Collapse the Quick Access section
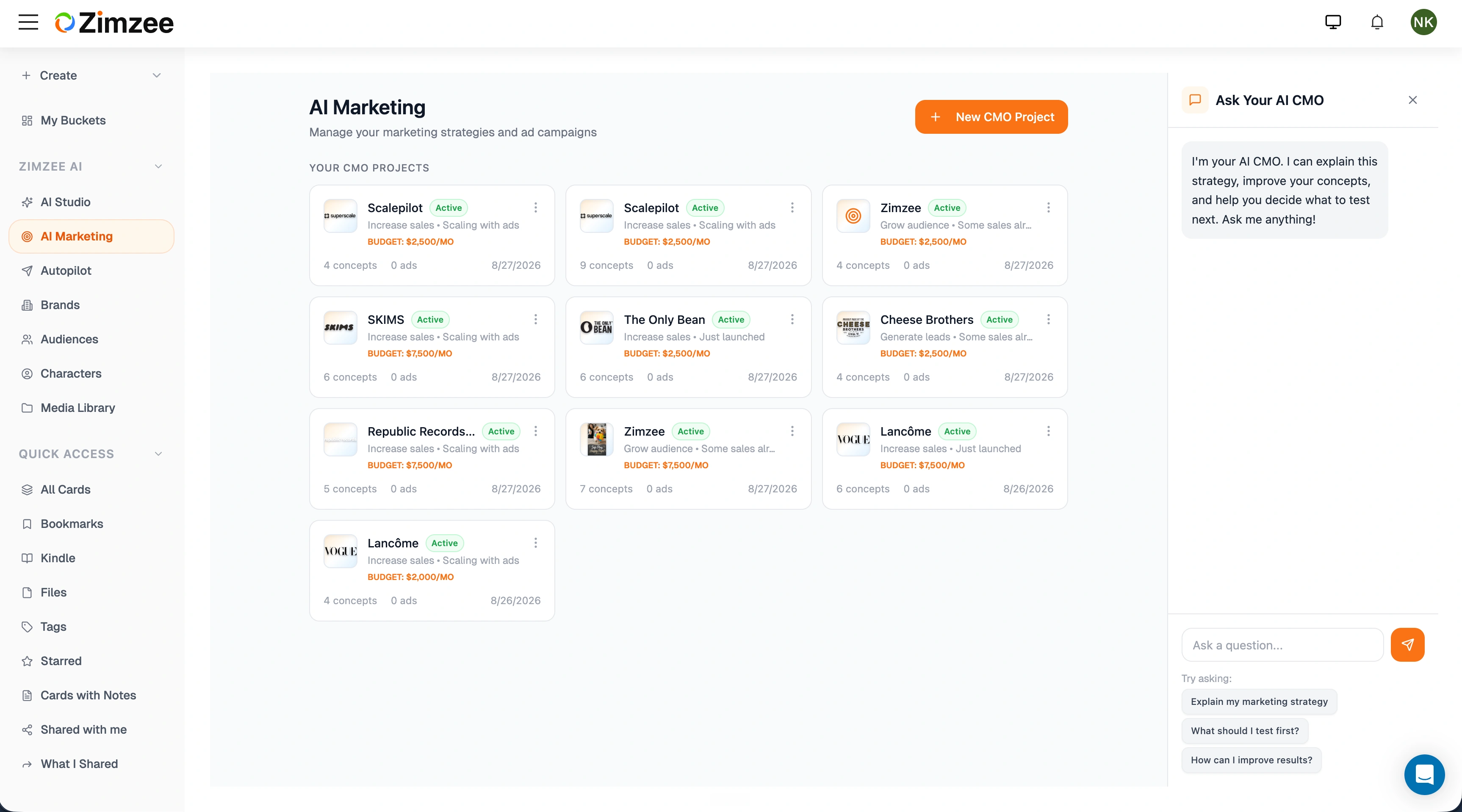 coord(158,454)
